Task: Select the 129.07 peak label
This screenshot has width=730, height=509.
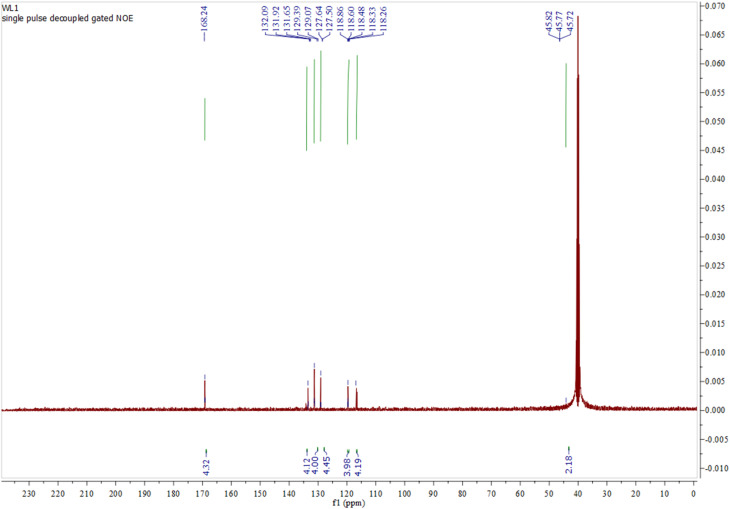Action: pyautogui.click(x=308, y=18)
